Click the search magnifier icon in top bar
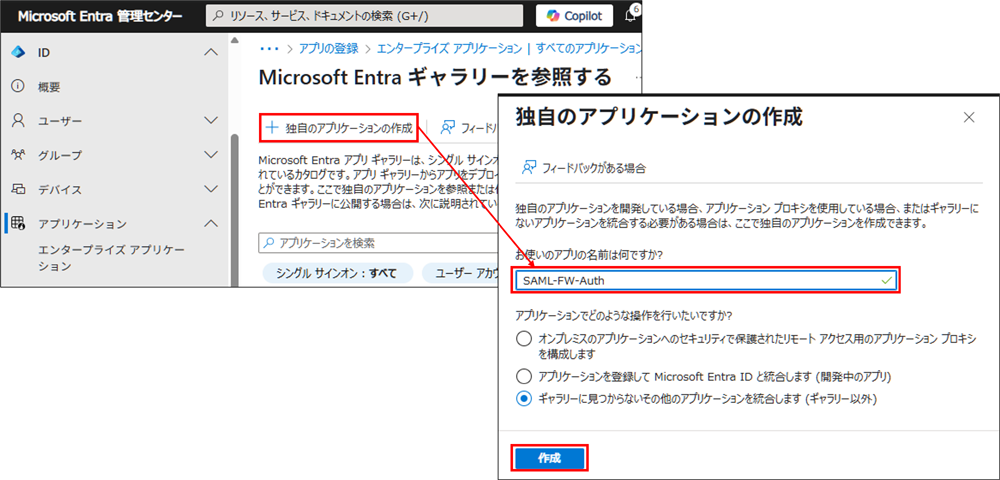Image resolution: width=1000 pixels, height=480 pixels. 220,17
